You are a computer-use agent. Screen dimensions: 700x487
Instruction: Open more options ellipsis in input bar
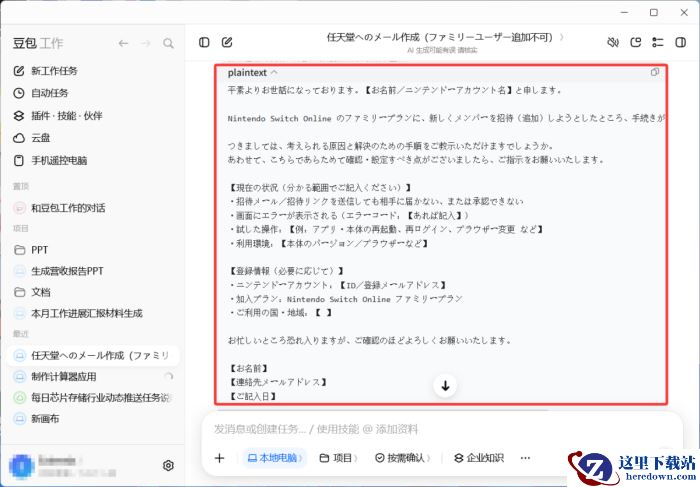(x=525, y=458)
